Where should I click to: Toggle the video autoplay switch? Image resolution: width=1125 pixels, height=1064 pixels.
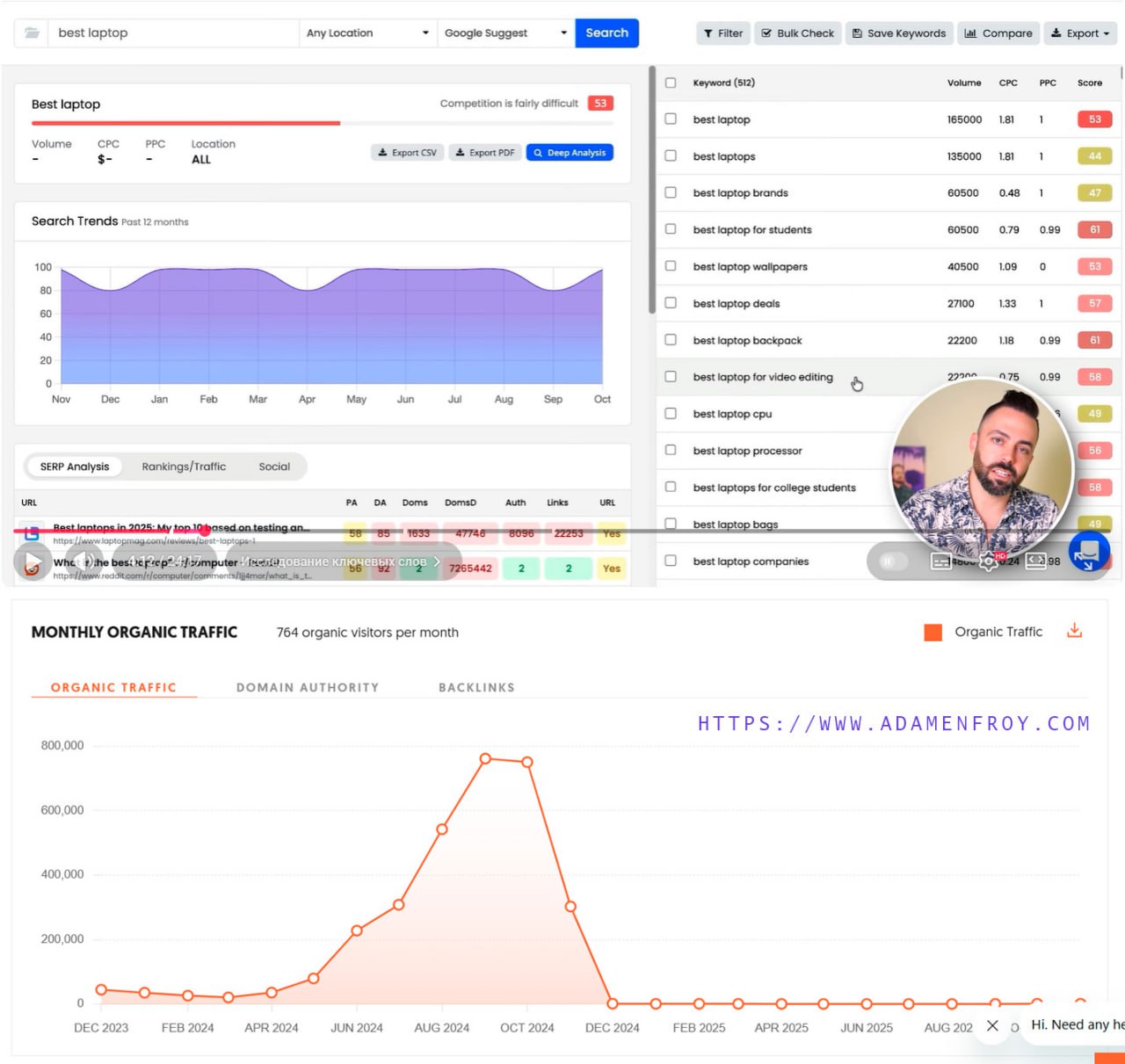(891, 561)
